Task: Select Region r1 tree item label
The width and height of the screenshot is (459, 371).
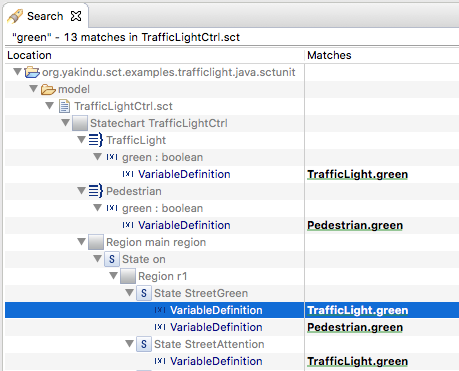Action: coord(163,276)
